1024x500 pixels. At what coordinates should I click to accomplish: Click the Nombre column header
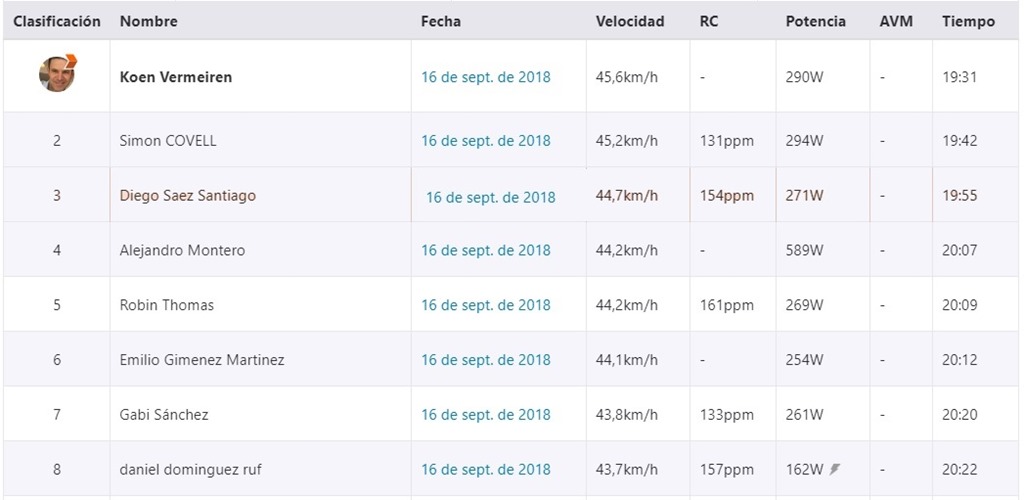coord(149,22)
